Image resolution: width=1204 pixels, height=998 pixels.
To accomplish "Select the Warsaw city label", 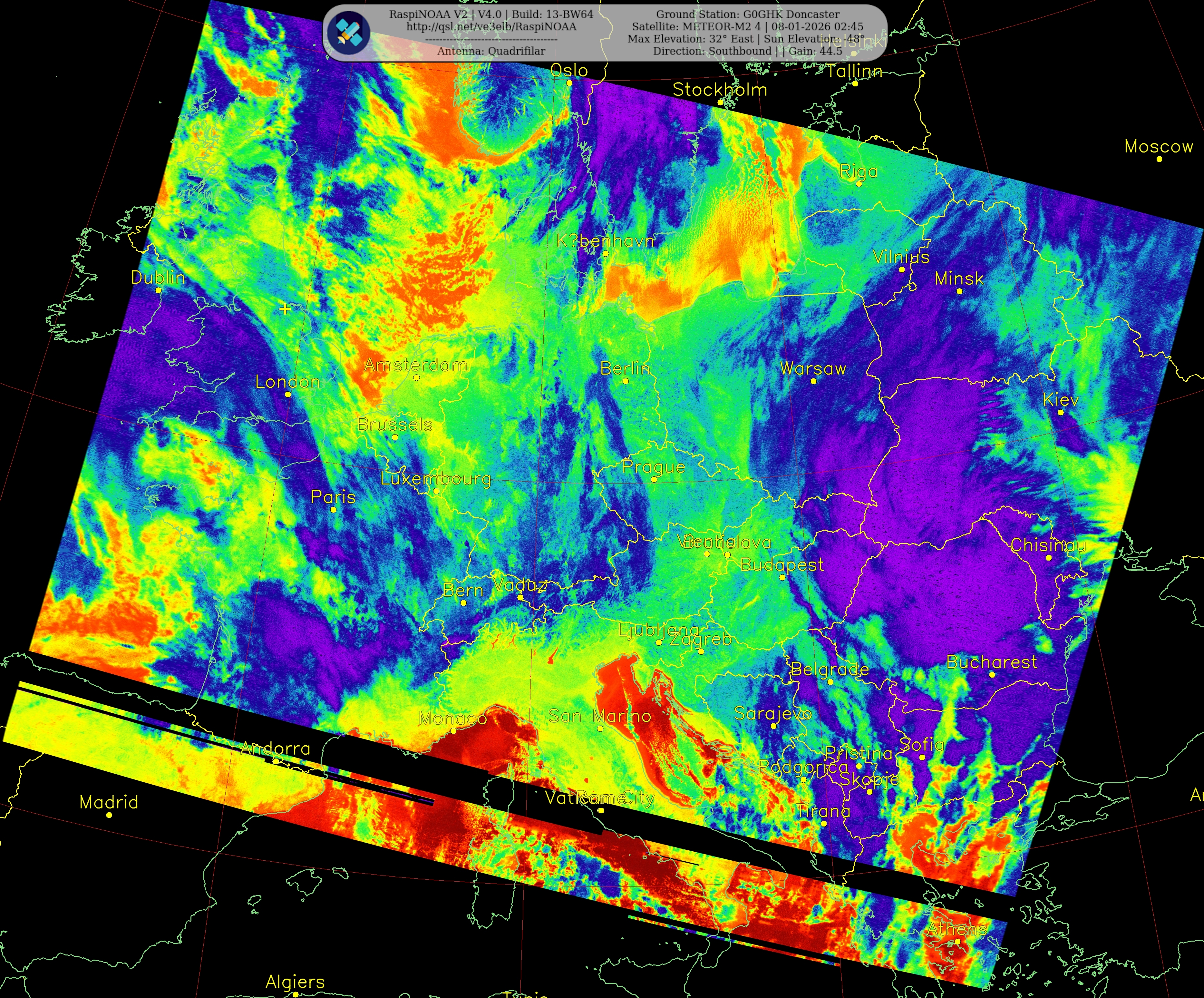I will (813, 368).
